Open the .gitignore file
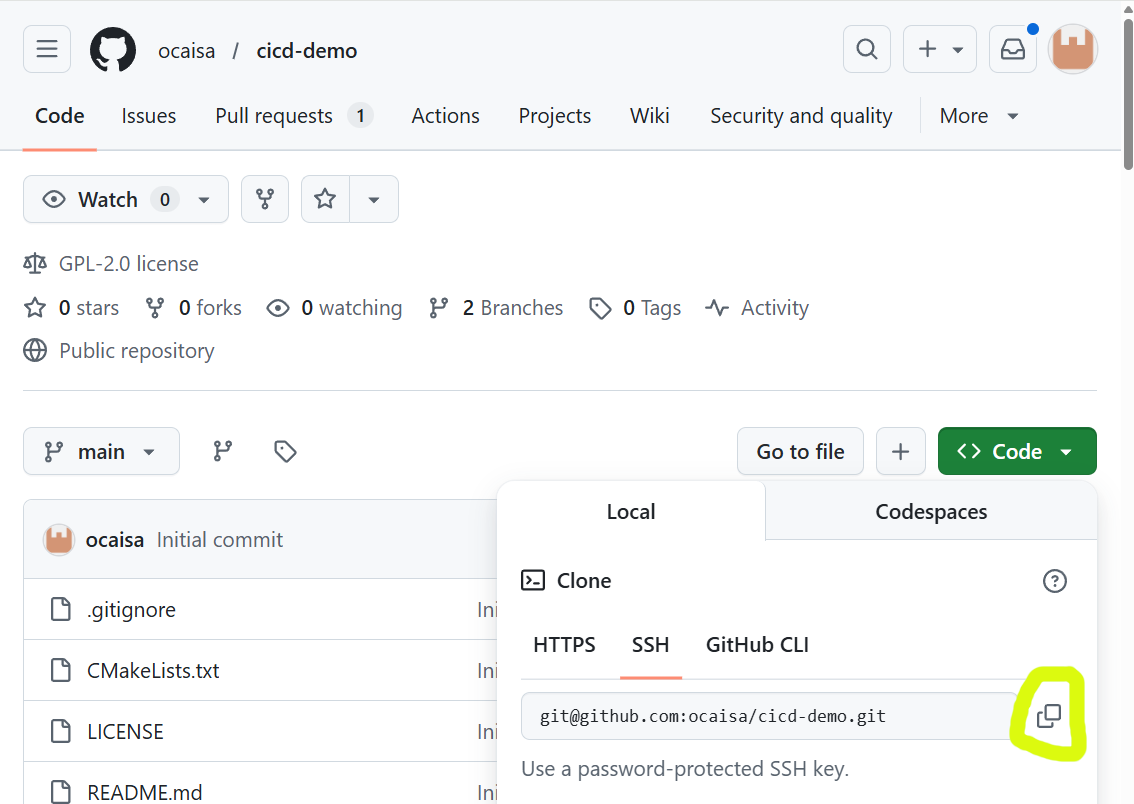 tap(132, 610)
